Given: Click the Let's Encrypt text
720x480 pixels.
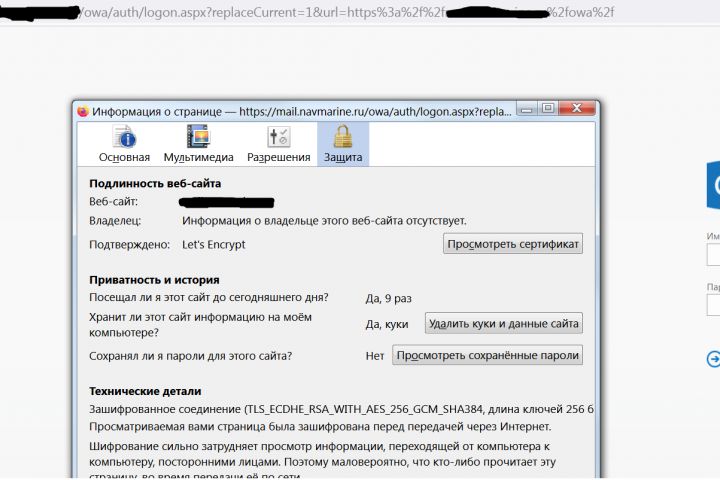Looking at the screenshot, I should 214,244.
